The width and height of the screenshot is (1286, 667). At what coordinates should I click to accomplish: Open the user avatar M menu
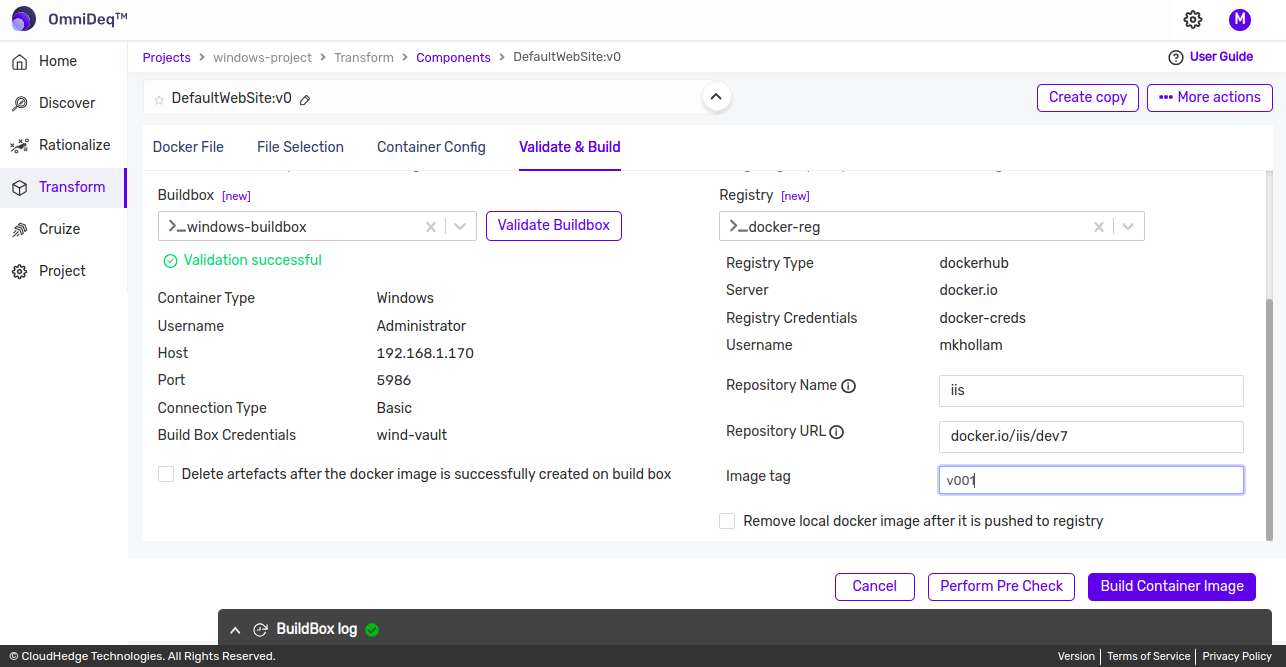click(1240, 19)
